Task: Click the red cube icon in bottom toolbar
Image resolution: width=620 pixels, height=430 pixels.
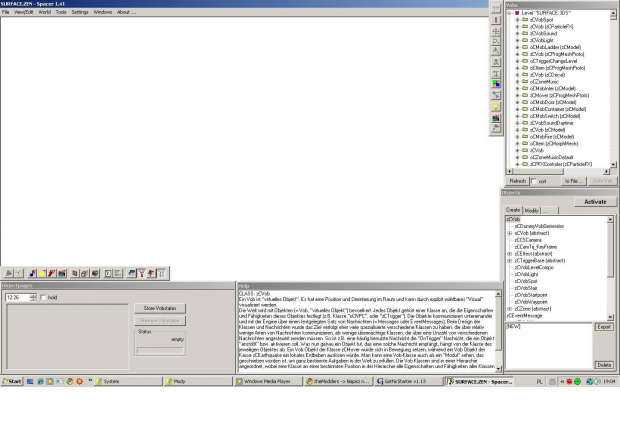Action: click(x=75, y=273)
